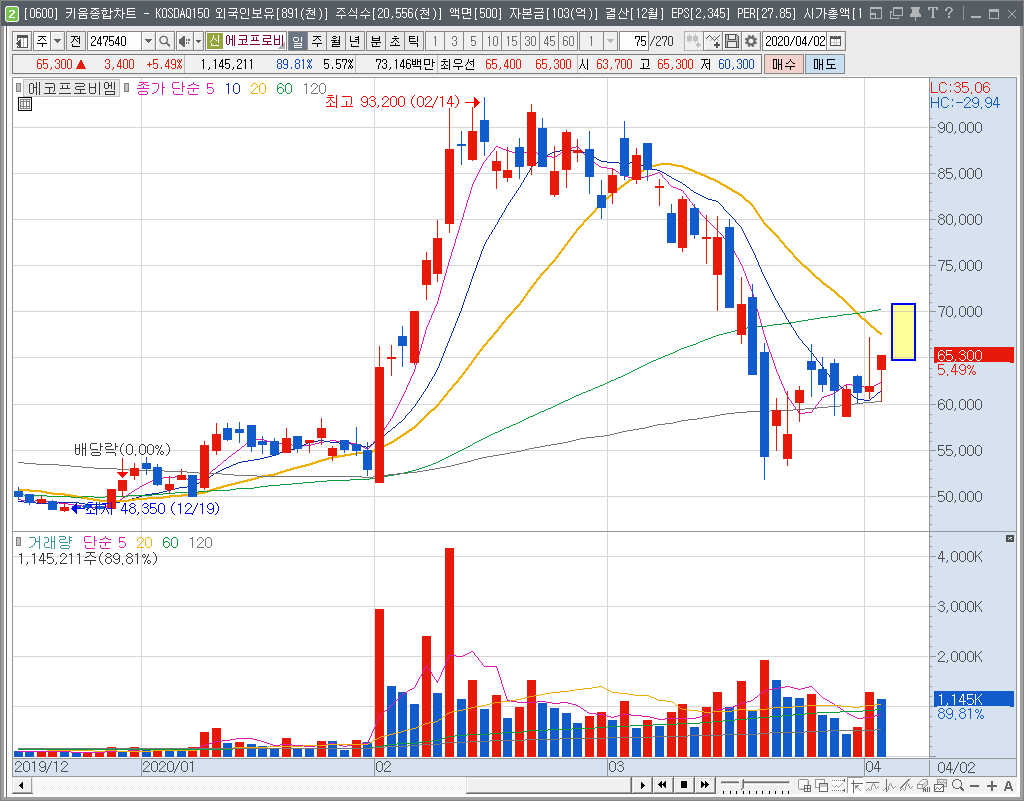
Task: Select the 3 interval preset
Action: coord(455,41)
